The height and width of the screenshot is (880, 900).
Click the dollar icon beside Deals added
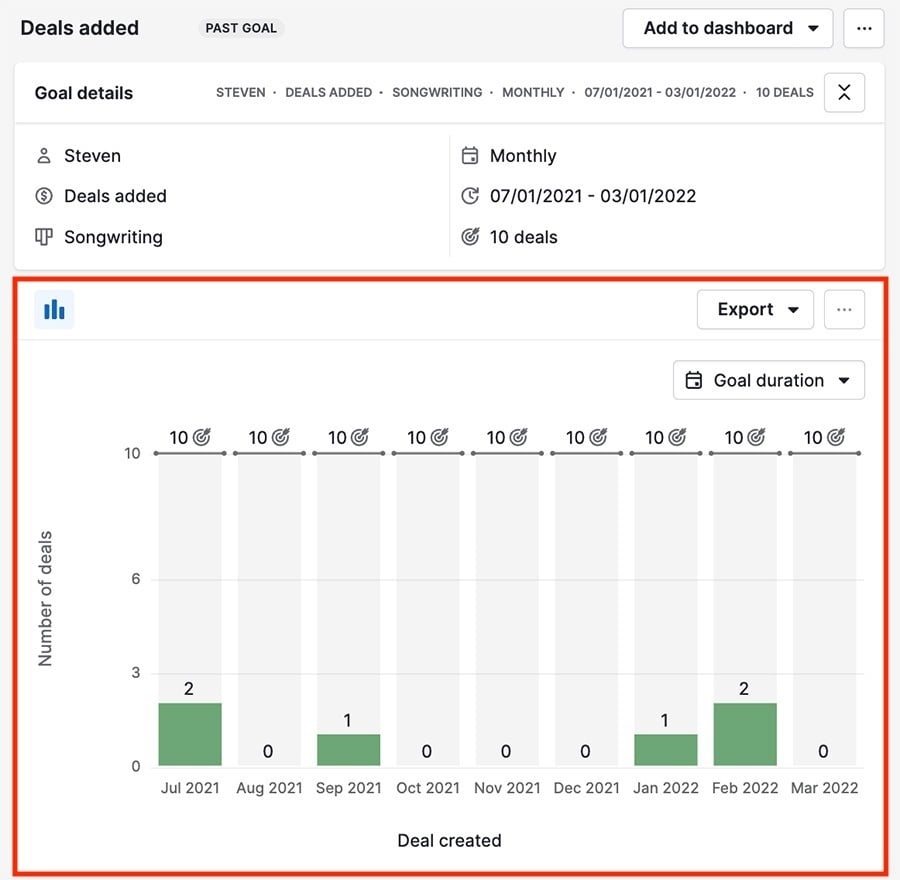tap(43, 196)
